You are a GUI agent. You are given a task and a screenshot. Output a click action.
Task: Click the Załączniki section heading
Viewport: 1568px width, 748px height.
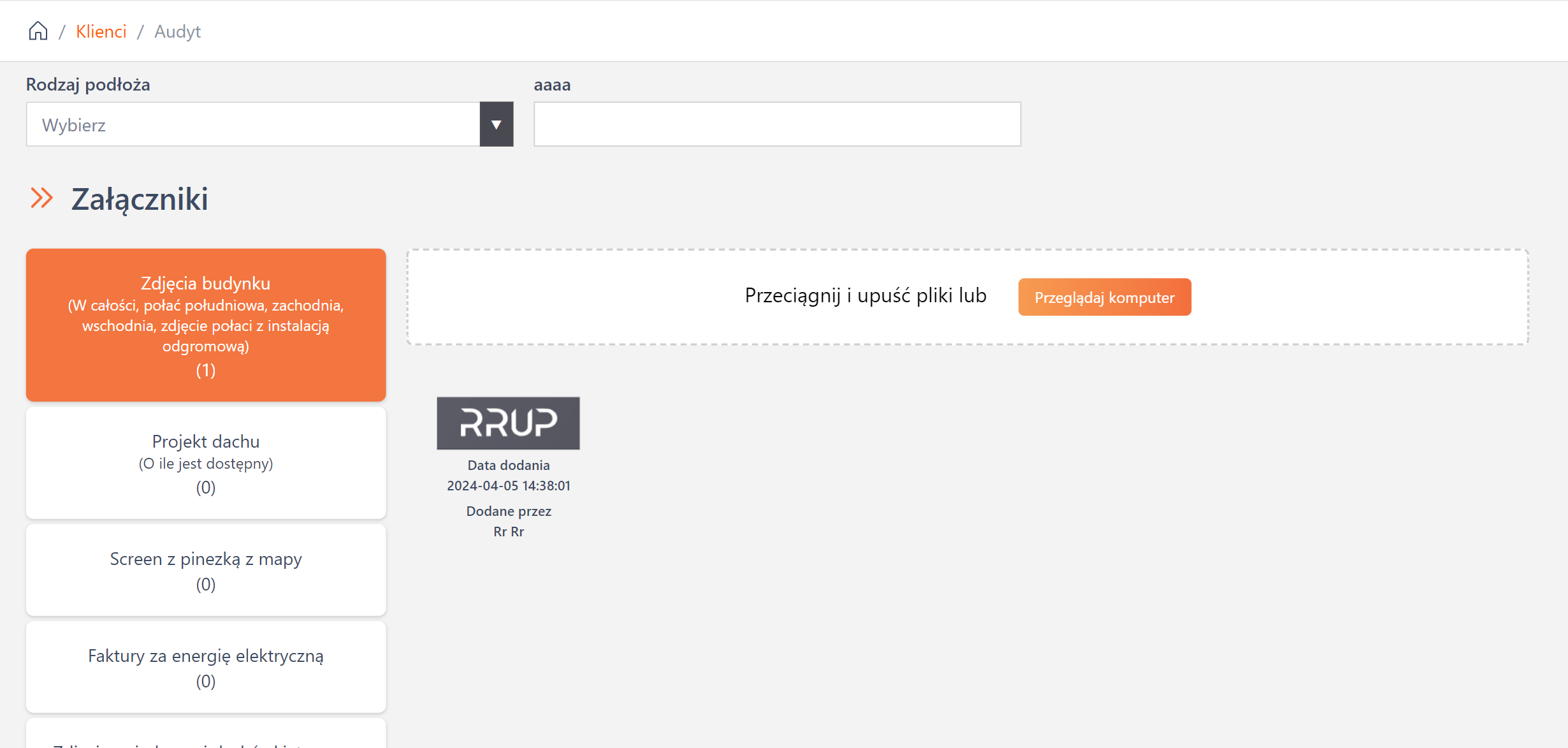coord(140,200)
